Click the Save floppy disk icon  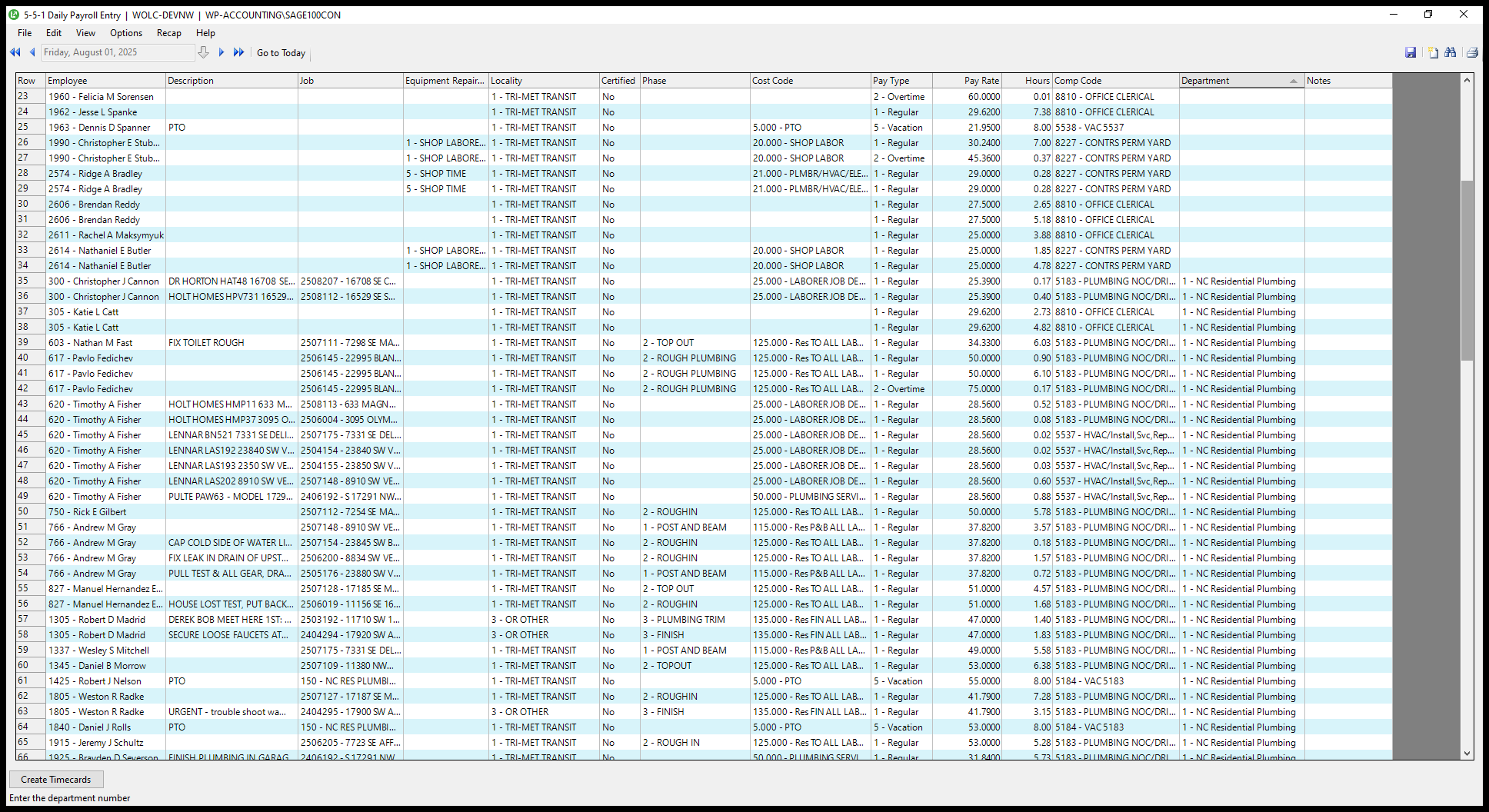point(1411,52)
